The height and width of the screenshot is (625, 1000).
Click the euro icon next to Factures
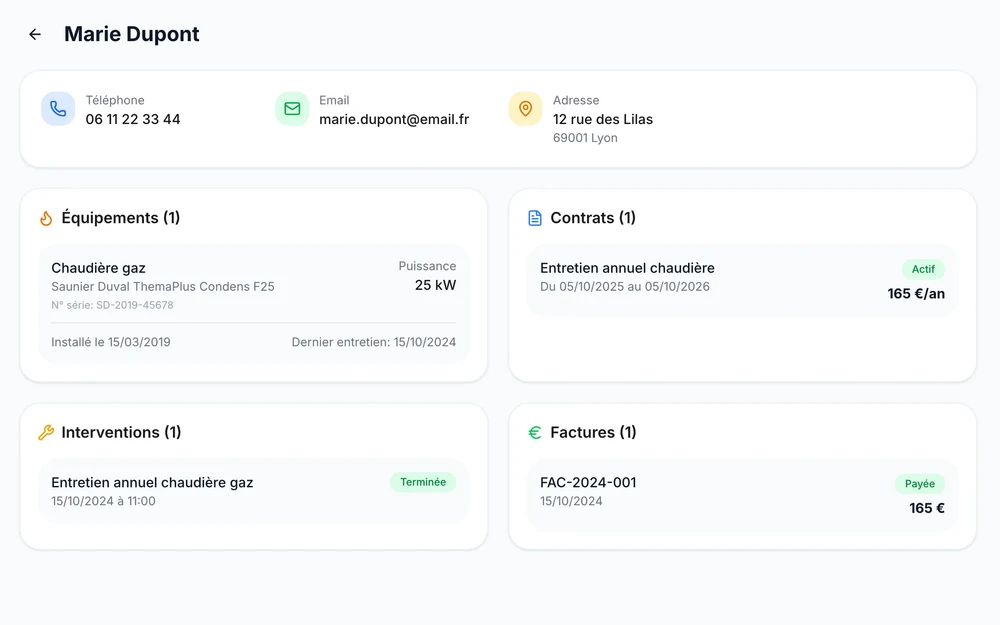click(x=534, y=432)
